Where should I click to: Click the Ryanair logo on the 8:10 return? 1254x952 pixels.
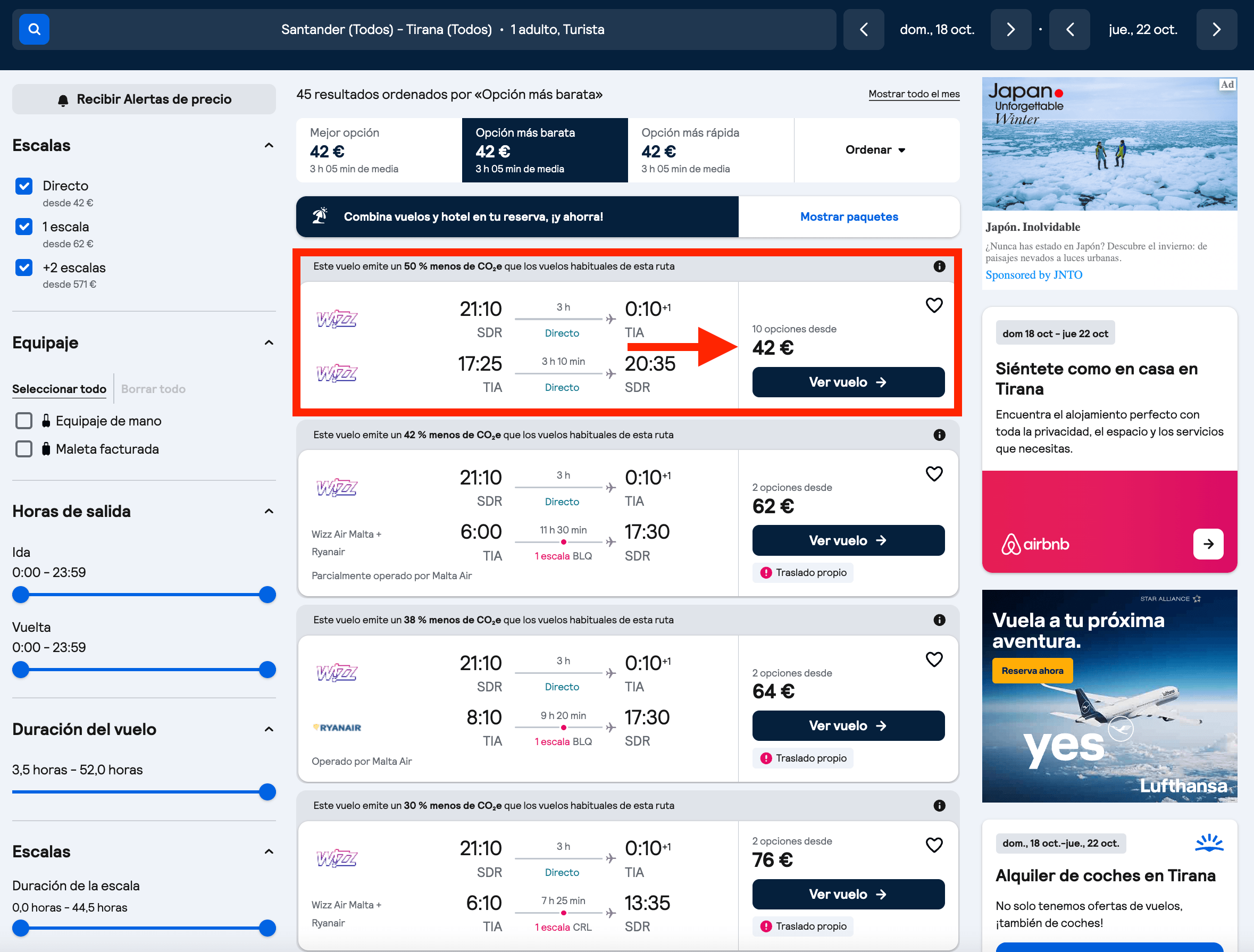(x=337, y=728)
